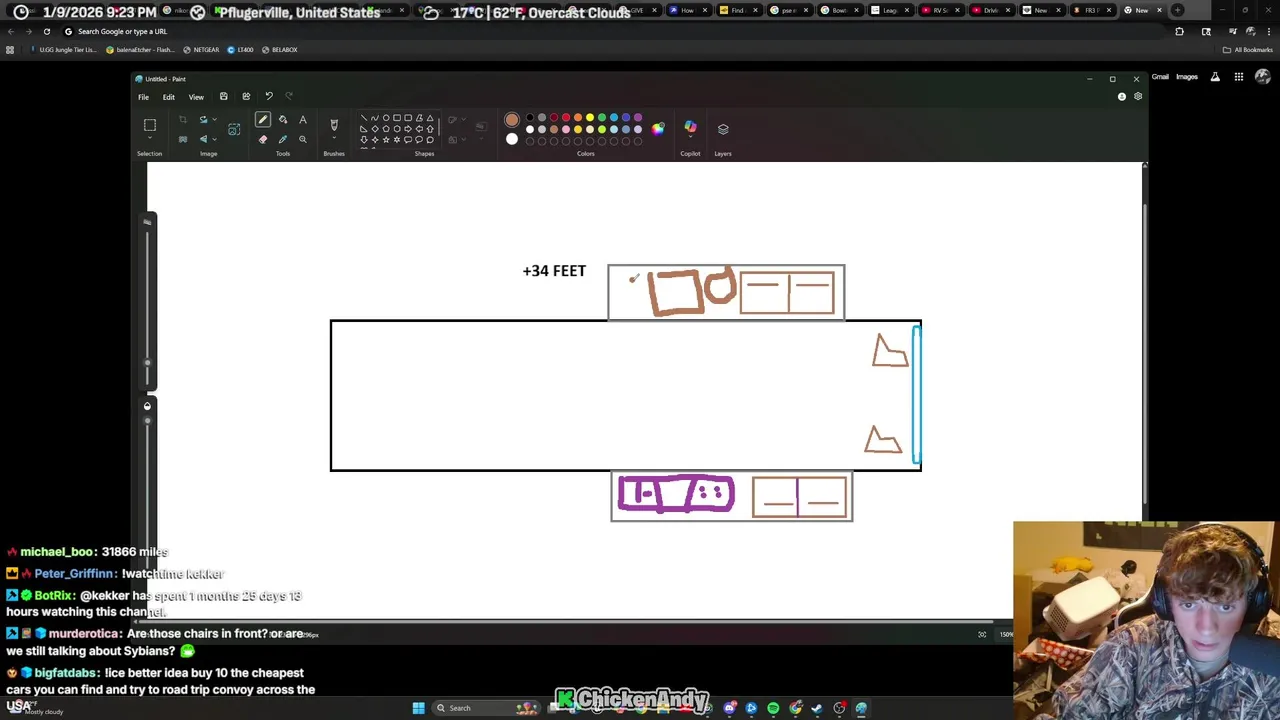Select the Oval shape
Viewport: 1280px width, 720px height.
click(386, 117)
